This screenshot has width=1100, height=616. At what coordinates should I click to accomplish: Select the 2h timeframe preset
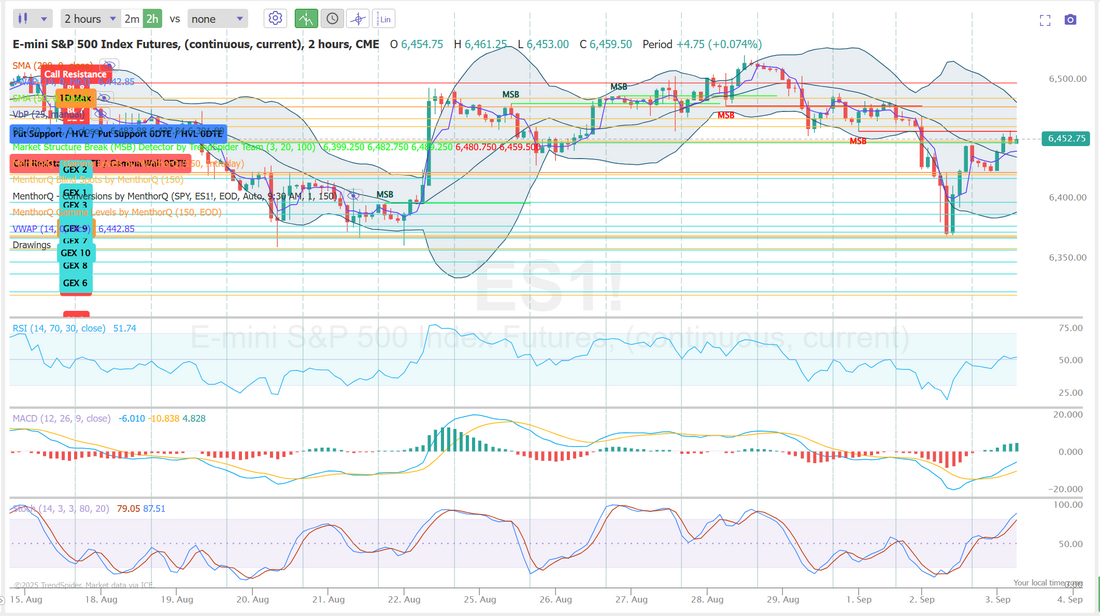click(152, 19)
